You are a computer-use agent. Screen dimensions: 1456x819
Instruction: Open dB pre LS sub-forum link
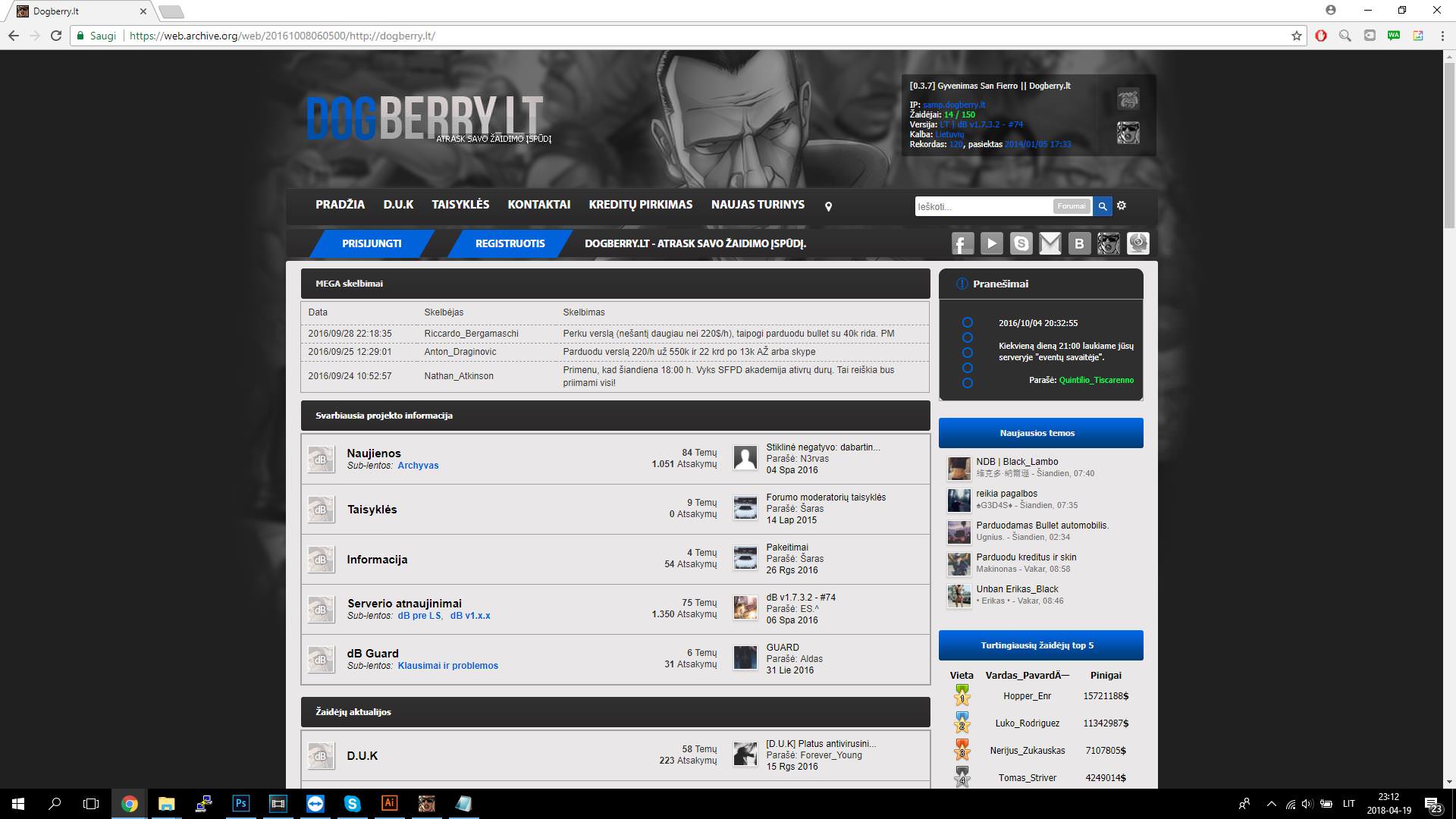click(419, 616)
